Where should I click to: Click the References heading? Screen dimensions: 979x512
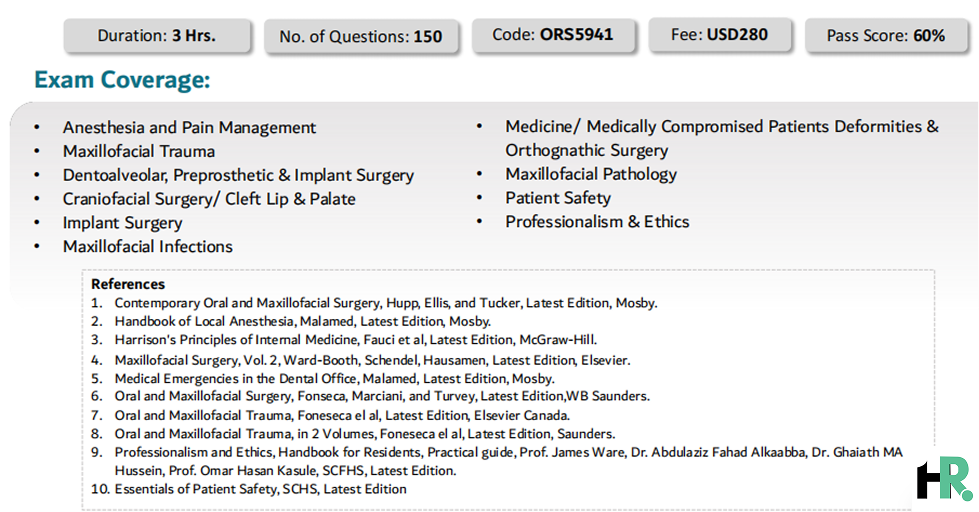[x=128, y=284]
